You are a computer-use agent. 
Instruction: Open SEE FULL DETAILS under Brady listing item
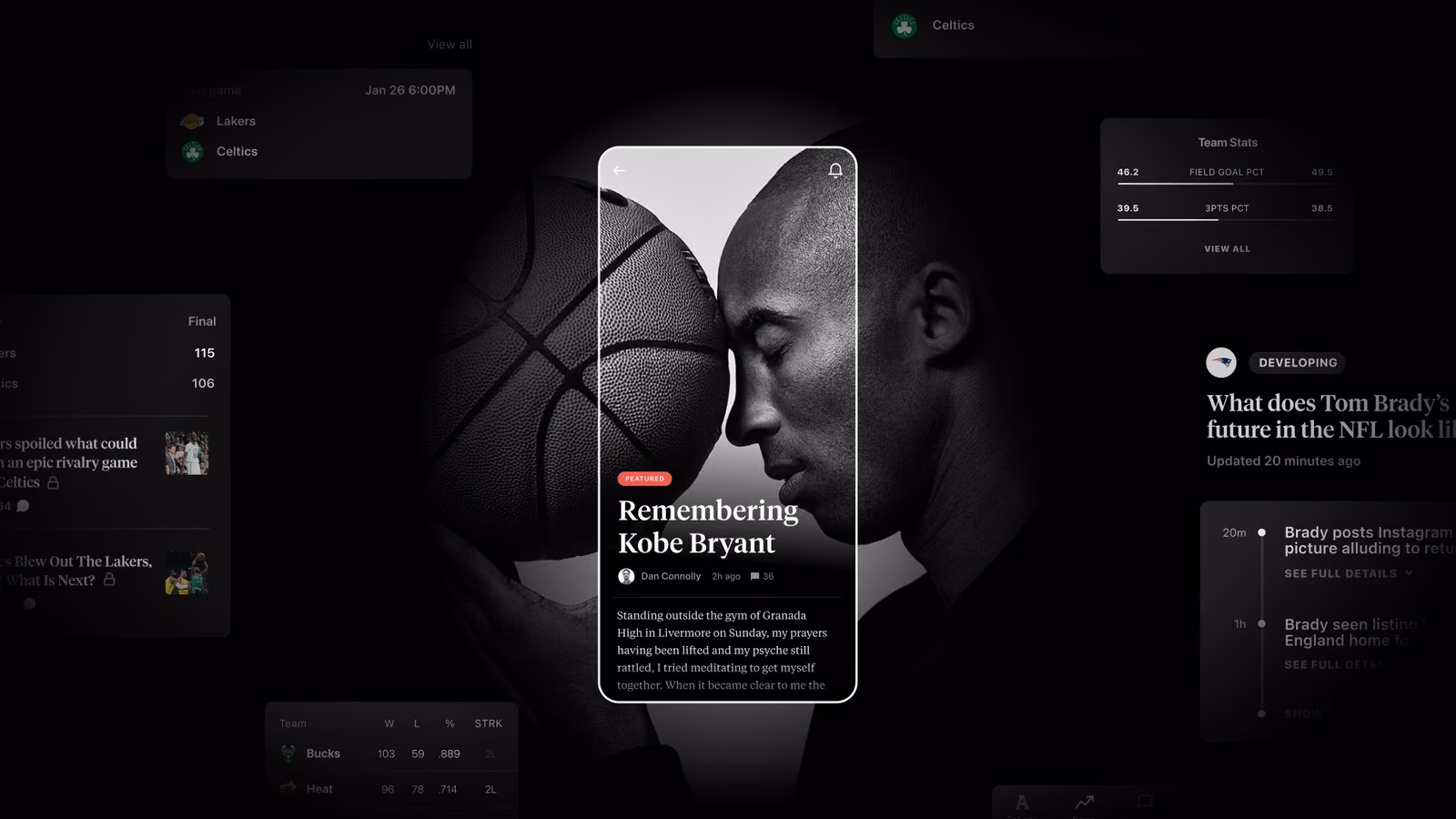click(x=1334, y=665)
